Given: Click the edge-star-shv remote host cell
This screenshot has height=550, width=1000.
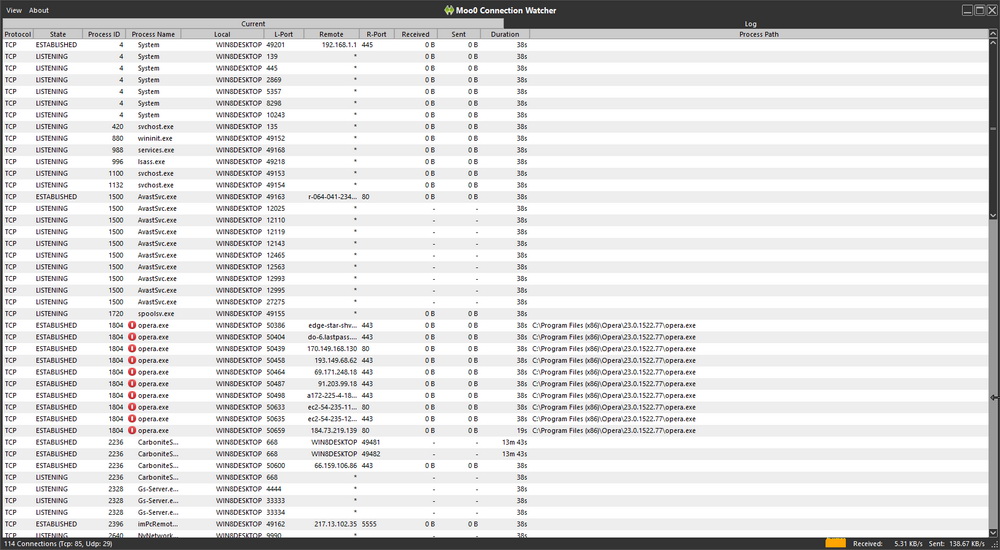Looking at the screenshot, I should (332, 325).
